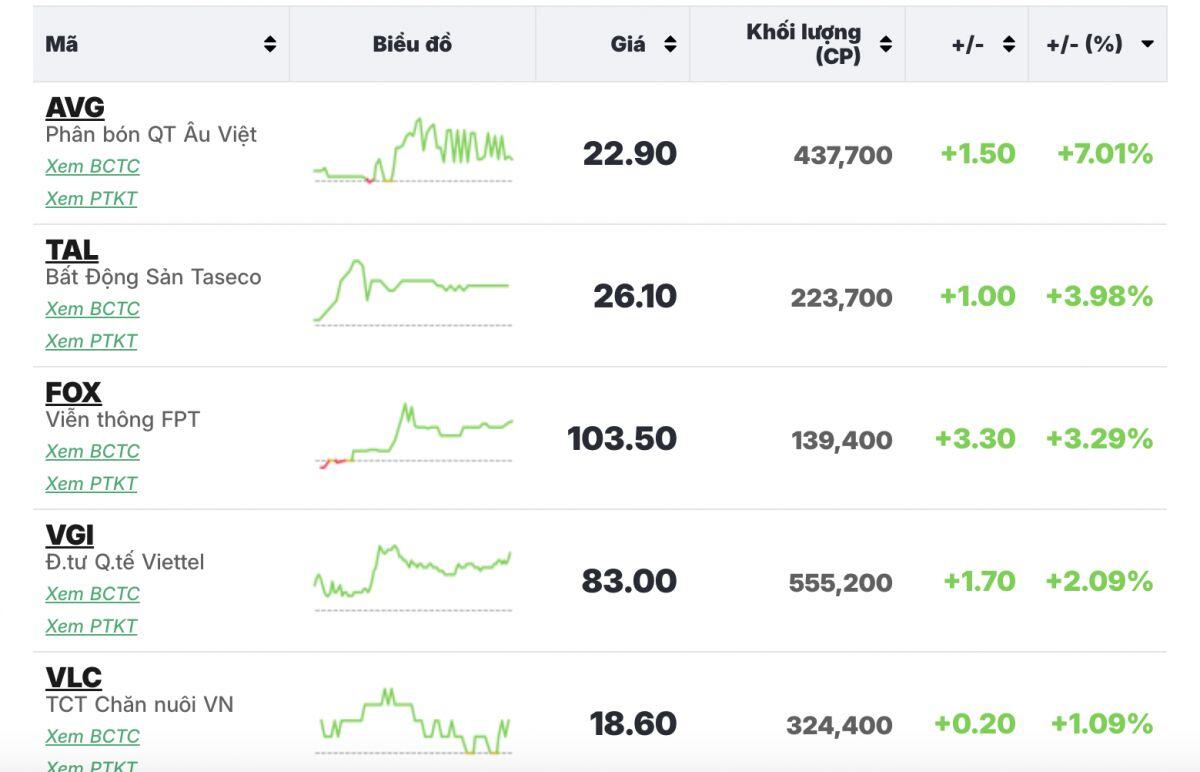Sort by Giá price column arrows
The height and width of the screenshot is (772, 1200).
click(670, 44)
